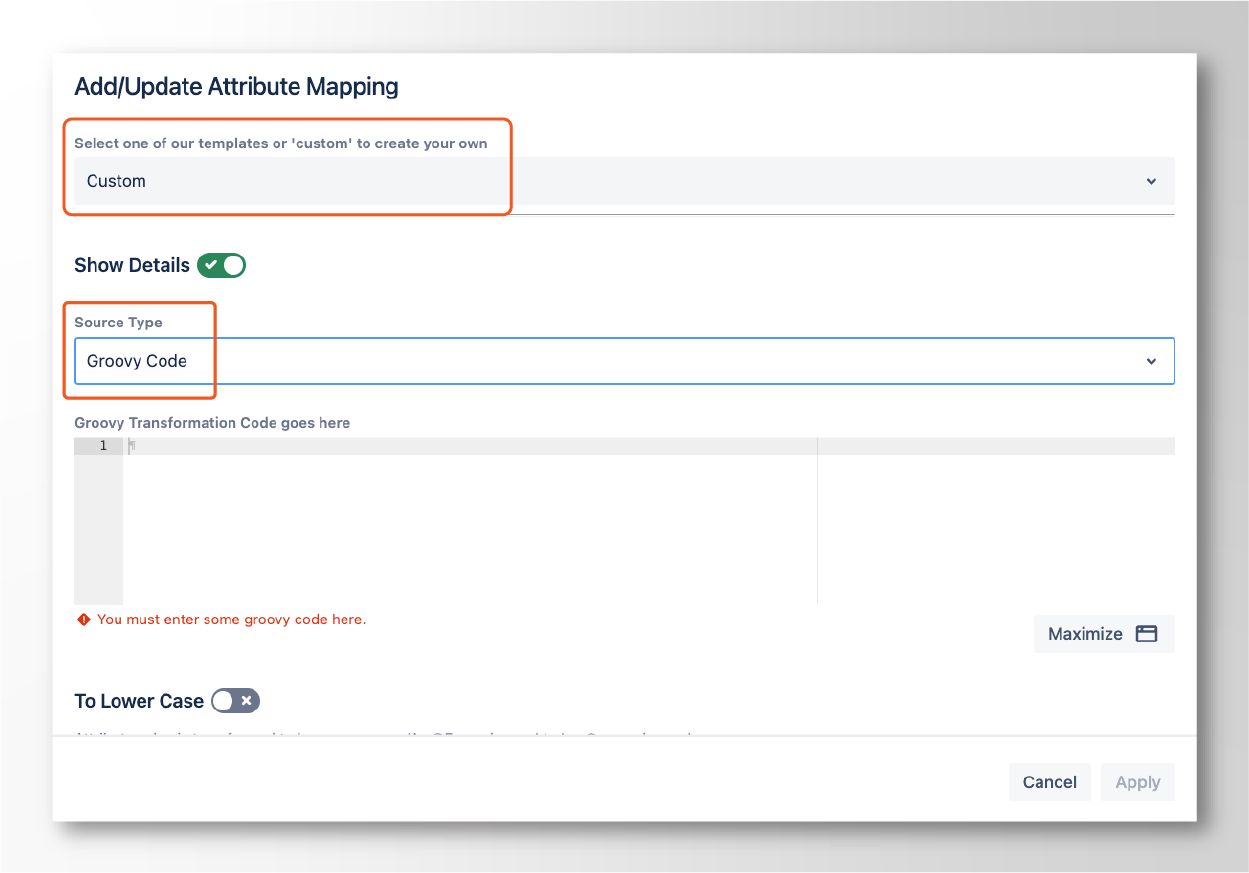Open the template selection dropdown showing Custom
Viewport: 1249px width, 873px height.
pyautogui.click(x=624, y=181)
